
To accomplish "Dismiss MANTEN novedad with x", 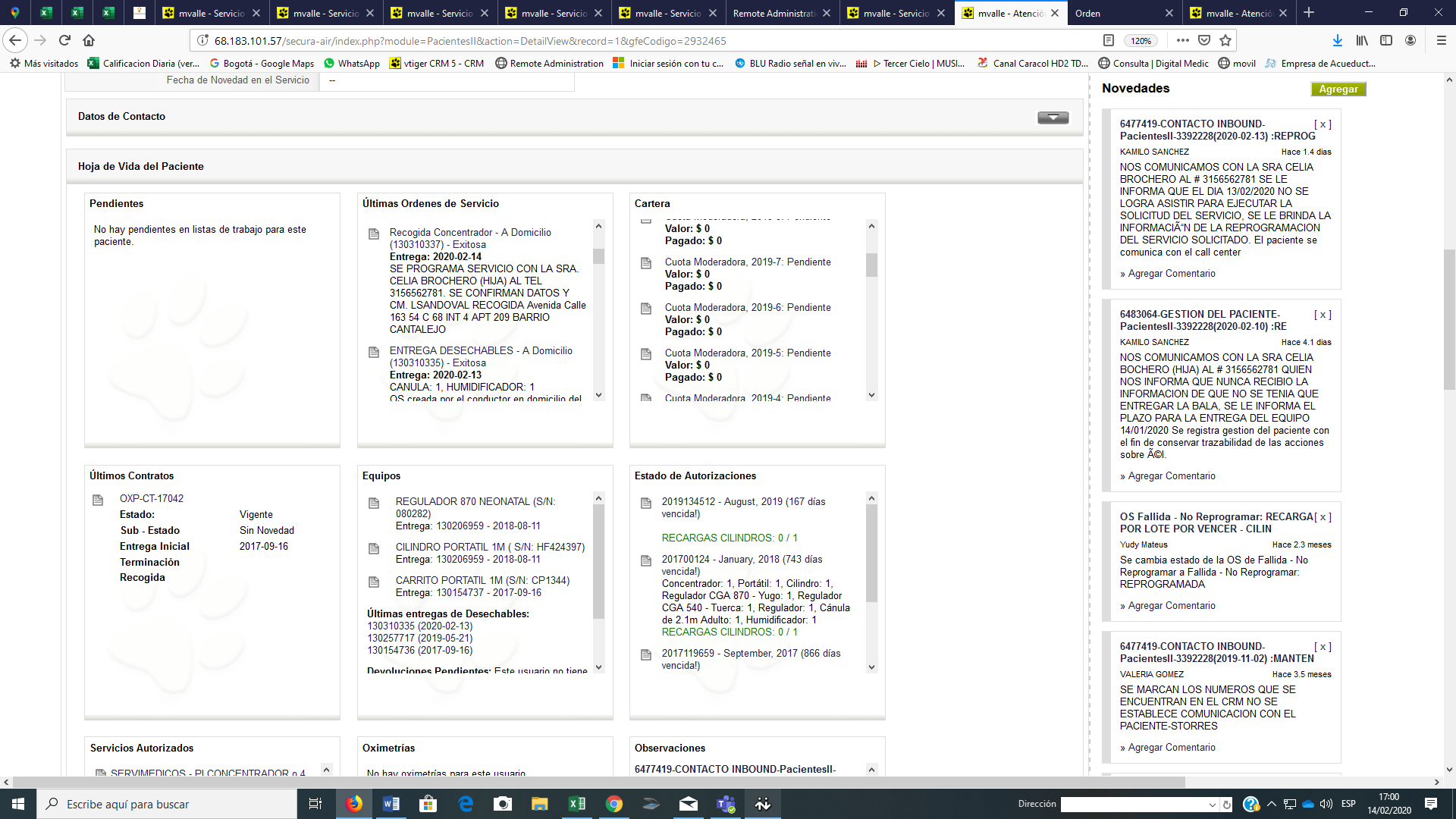I will coord(1323,647).
